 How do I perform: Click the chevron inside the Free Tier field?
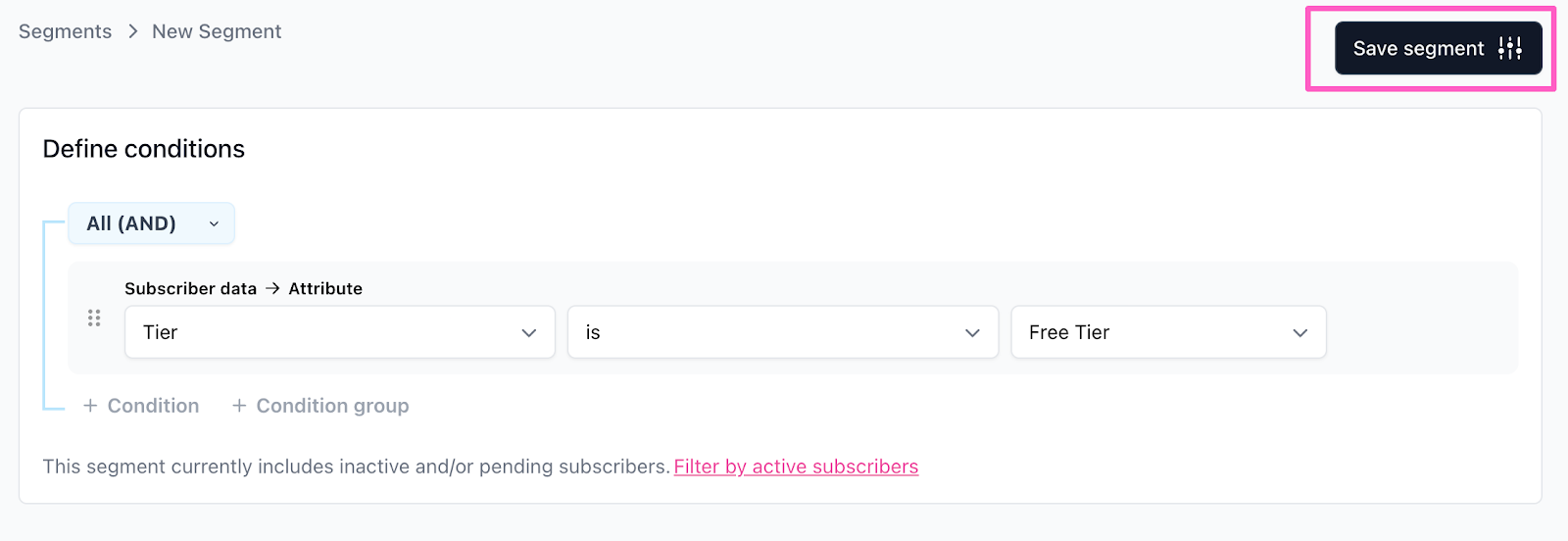pos(1300,332)
